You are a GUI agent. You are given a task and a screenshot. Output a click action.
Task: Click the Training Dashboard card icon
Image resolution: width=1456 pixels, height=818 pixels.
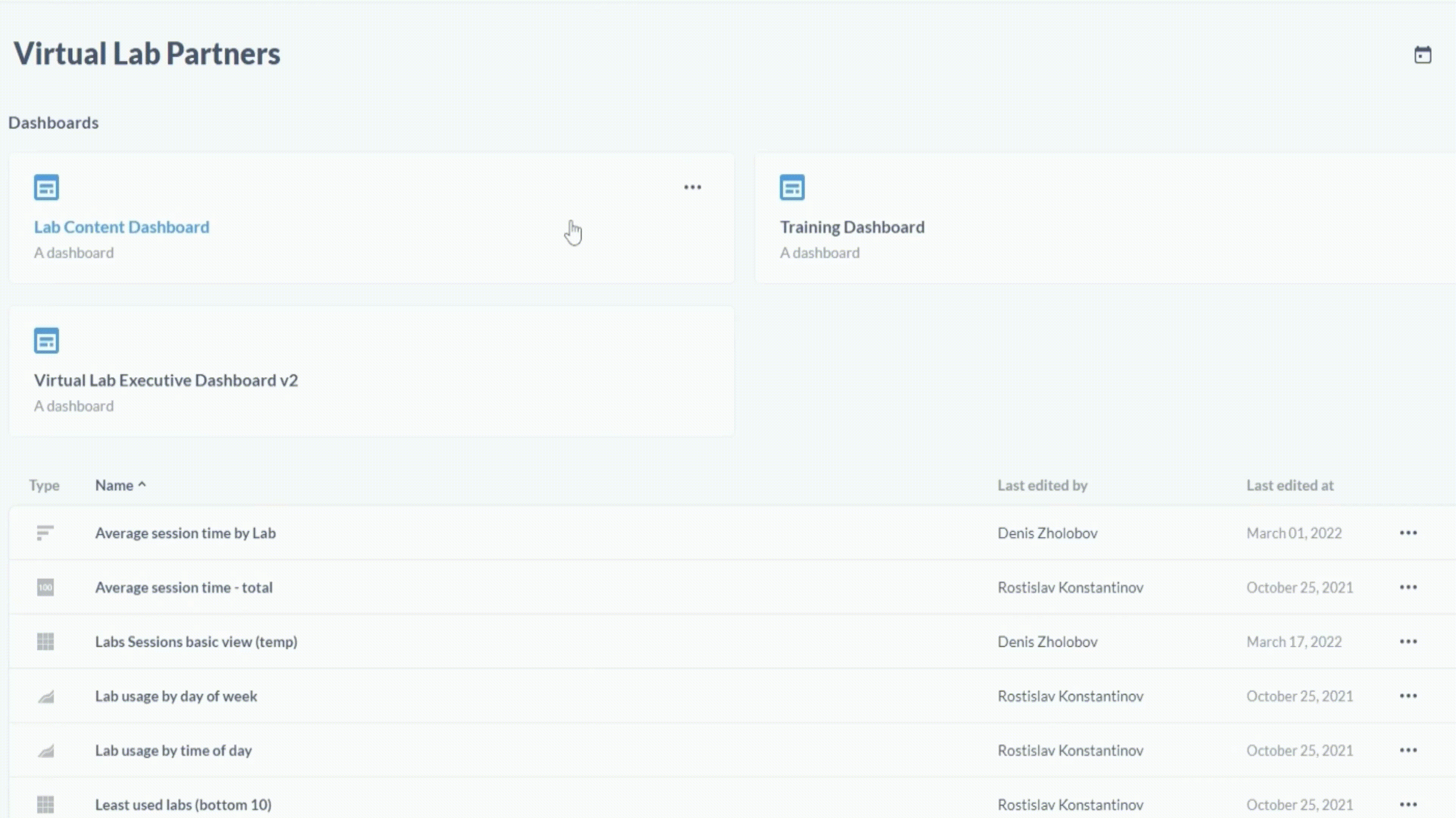point(792,187)
